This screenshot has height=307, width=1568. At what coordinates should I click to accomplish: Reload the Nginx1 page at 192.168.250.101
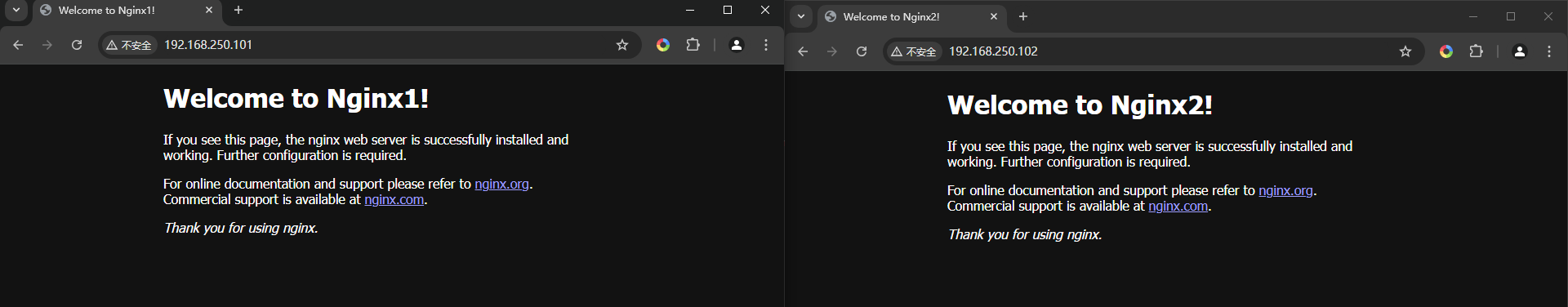pyautogui.click(x=77, y=45)
